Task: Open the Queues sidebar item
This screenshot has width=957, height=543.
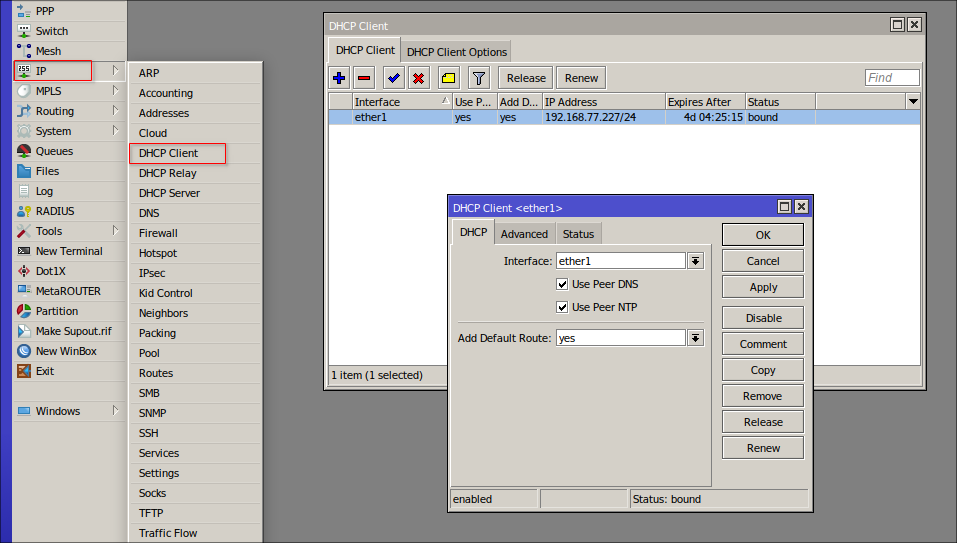Action: (x=53, y=151)
